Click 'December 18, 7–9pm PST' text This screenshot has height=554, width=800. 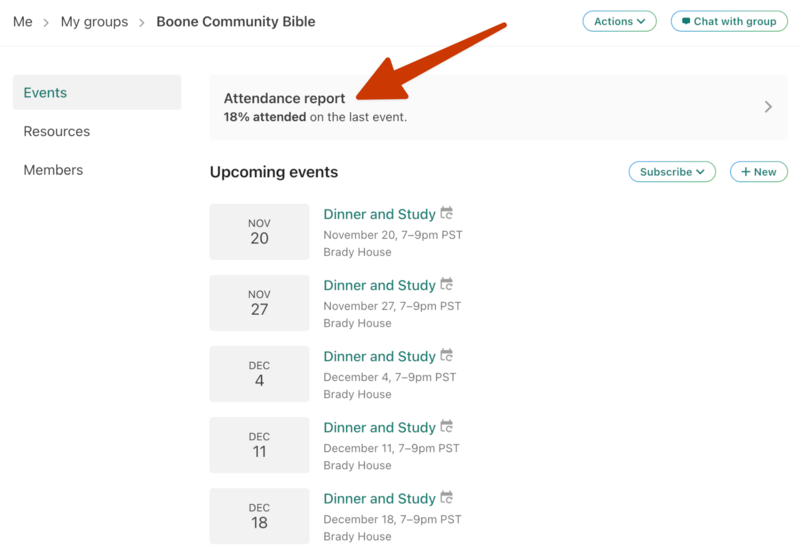(x=392, y=519)
